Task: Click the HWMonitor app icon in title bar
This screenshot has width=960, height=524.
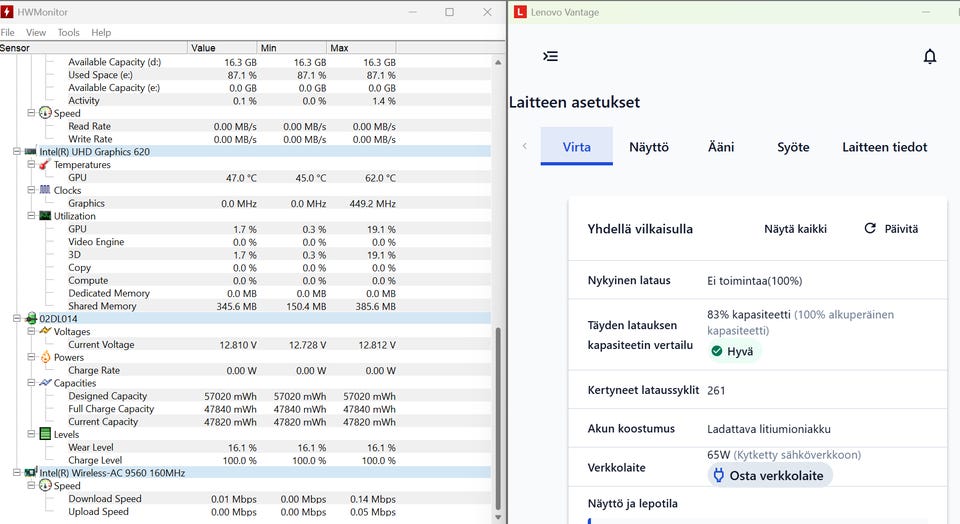Action: pyautogui.click(x=7, y=12)
